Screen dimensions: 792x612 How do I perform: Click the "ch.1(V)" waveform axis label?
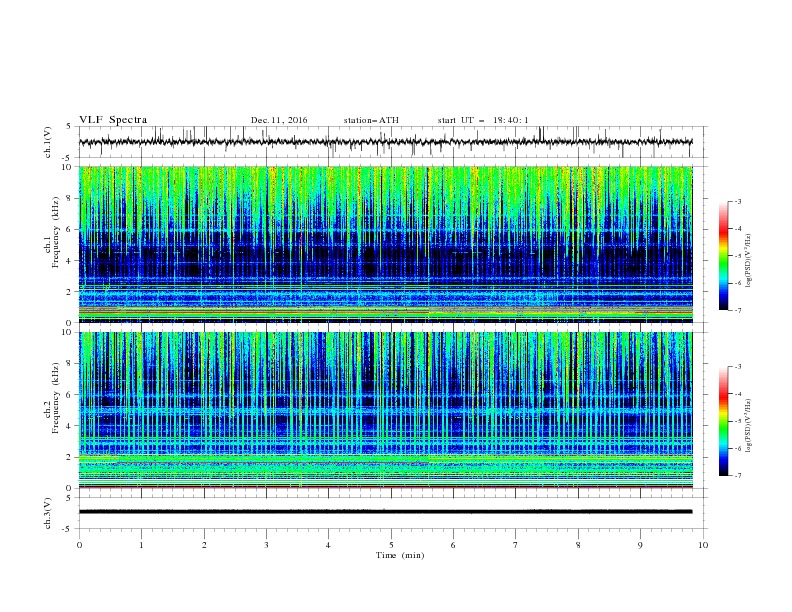pyautogui.click(x=48, y=142)
